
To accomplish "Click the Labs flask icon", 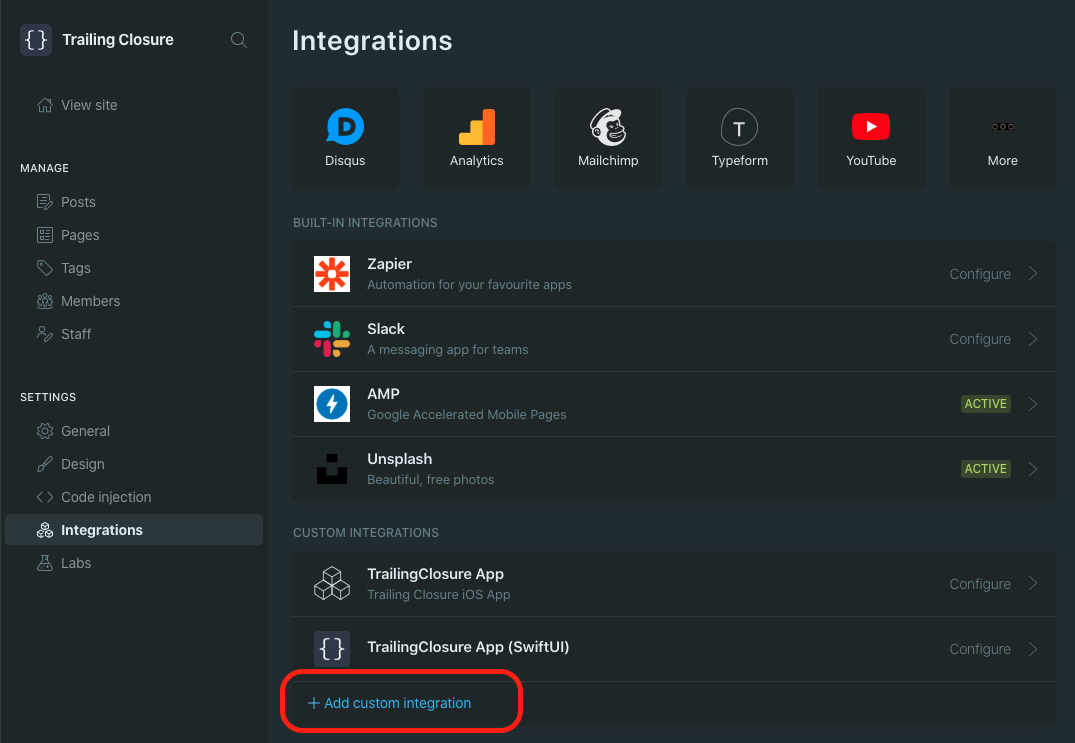I will click(x=45, y=563).
